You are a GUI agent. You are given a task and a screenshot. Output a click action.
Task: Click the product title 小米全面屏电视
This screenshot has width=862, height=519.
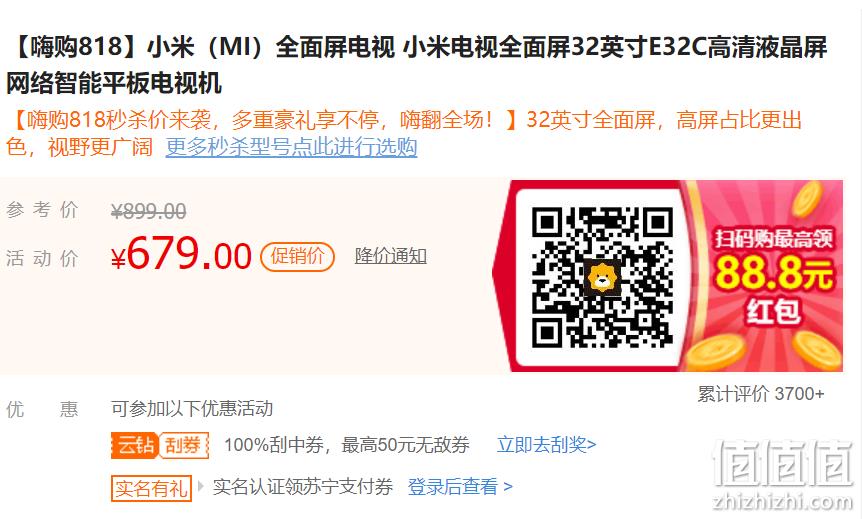(x=416, y=65)
